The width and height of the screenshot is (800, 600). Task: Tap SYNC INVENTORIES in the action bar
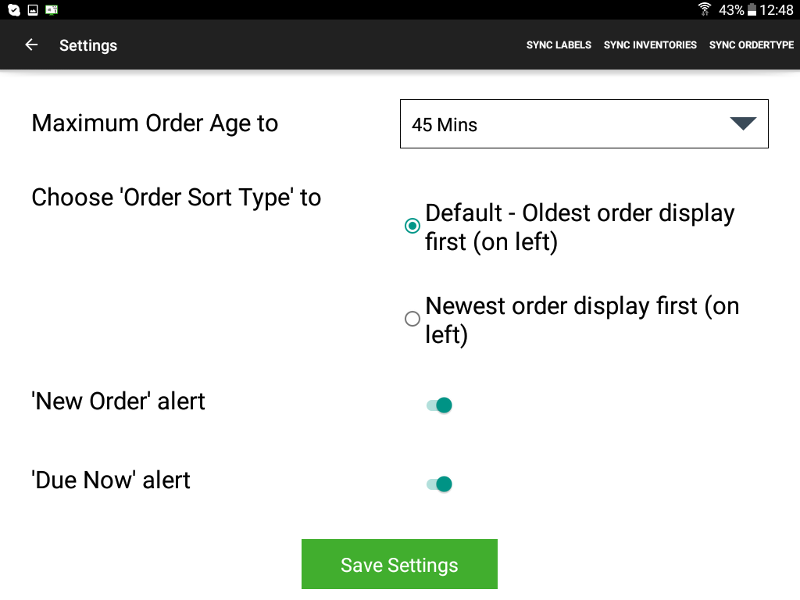(650, 45)
